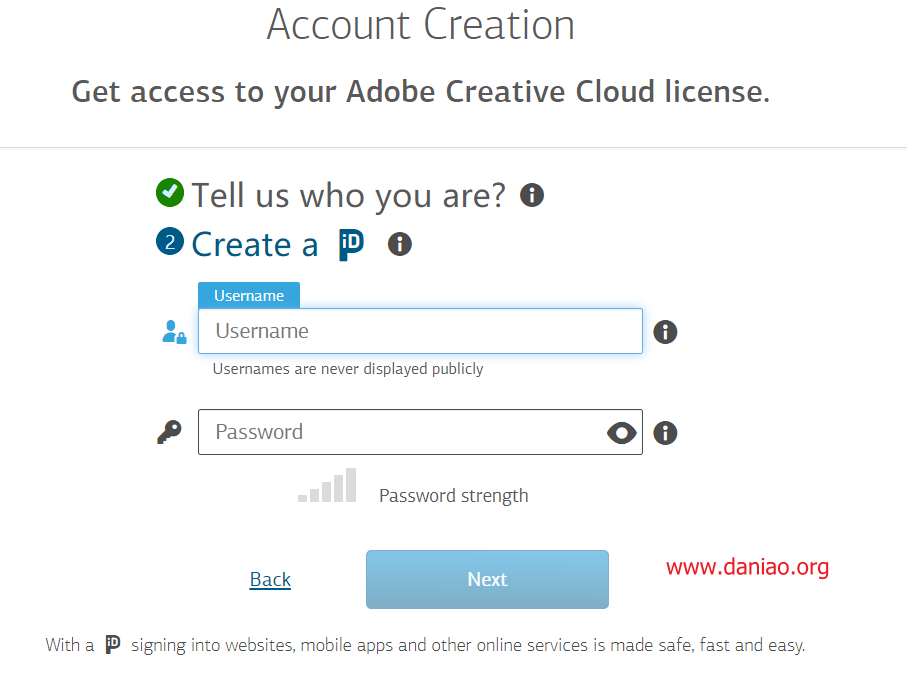Click the blue step 2 circle icon
907x678 pixels.
click(170, 241)
